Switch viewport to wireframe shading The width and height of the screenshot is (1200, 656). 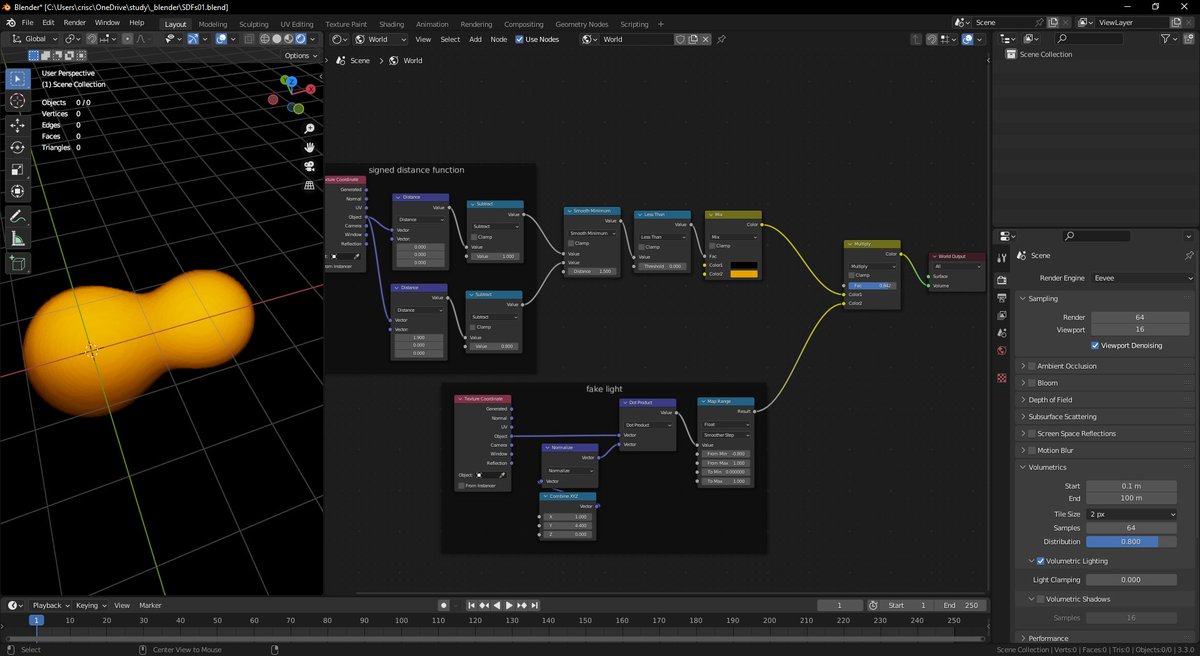(265, 39)
